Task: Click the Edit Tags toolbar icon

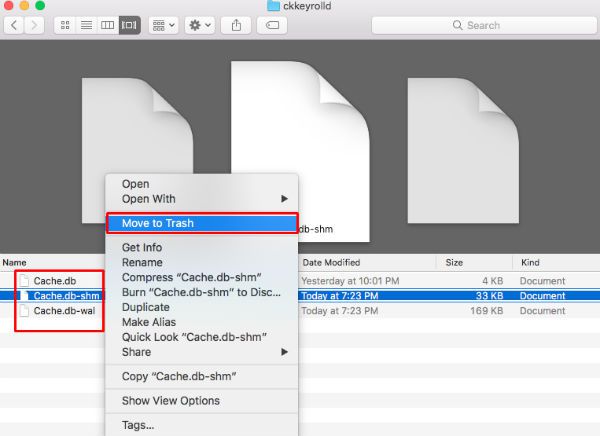Action: 272,25
